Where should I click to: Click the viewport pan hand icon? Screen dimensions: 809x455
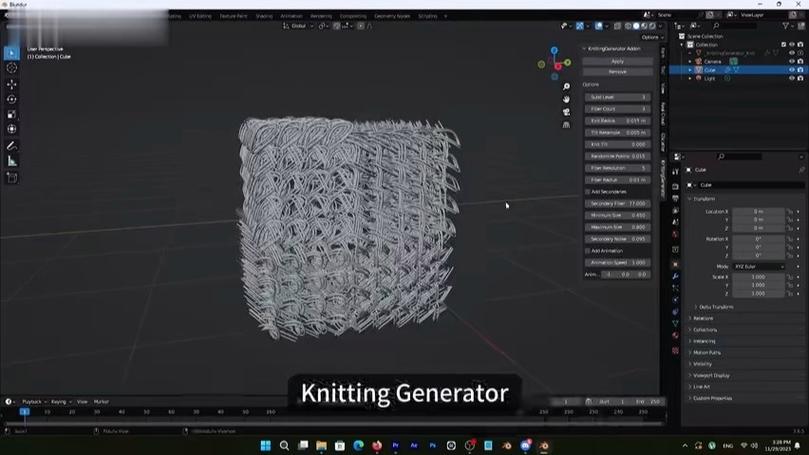[x=566, y=99]
